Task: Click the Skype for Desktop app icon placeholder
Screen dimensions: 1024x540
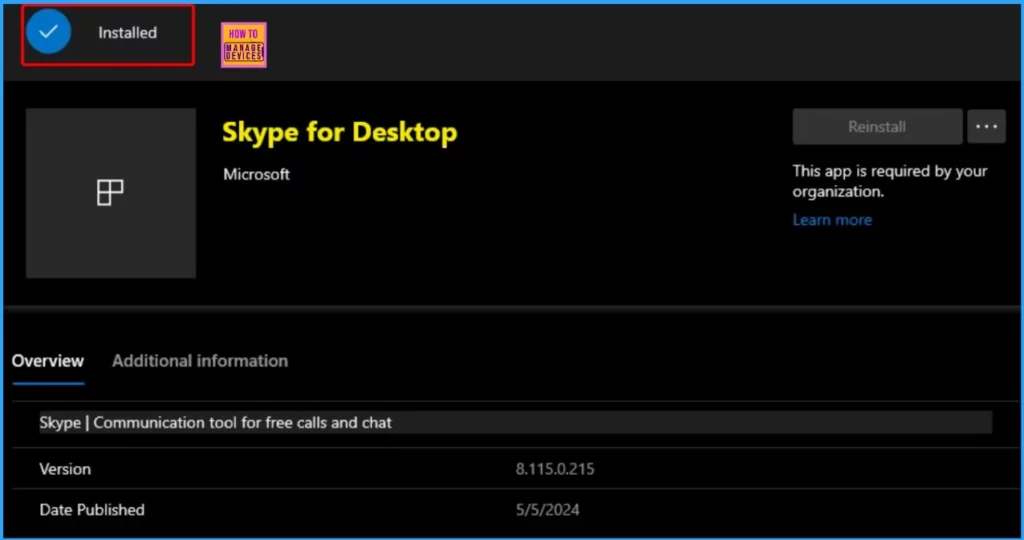Action: coord(111,193)
